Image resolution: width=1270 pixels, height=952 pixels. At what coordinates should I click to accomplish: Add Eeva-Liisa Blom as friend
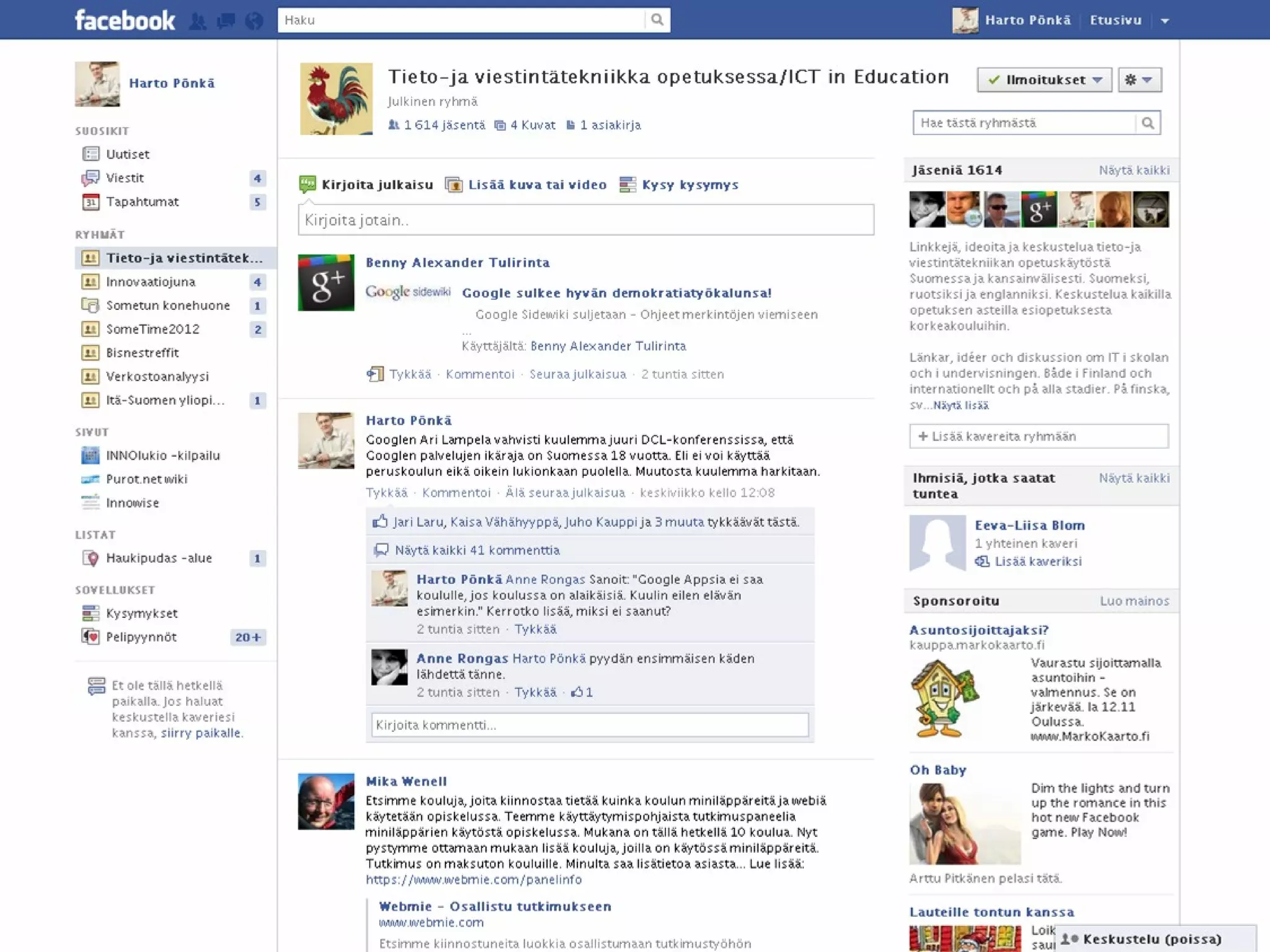point(1037,562)
